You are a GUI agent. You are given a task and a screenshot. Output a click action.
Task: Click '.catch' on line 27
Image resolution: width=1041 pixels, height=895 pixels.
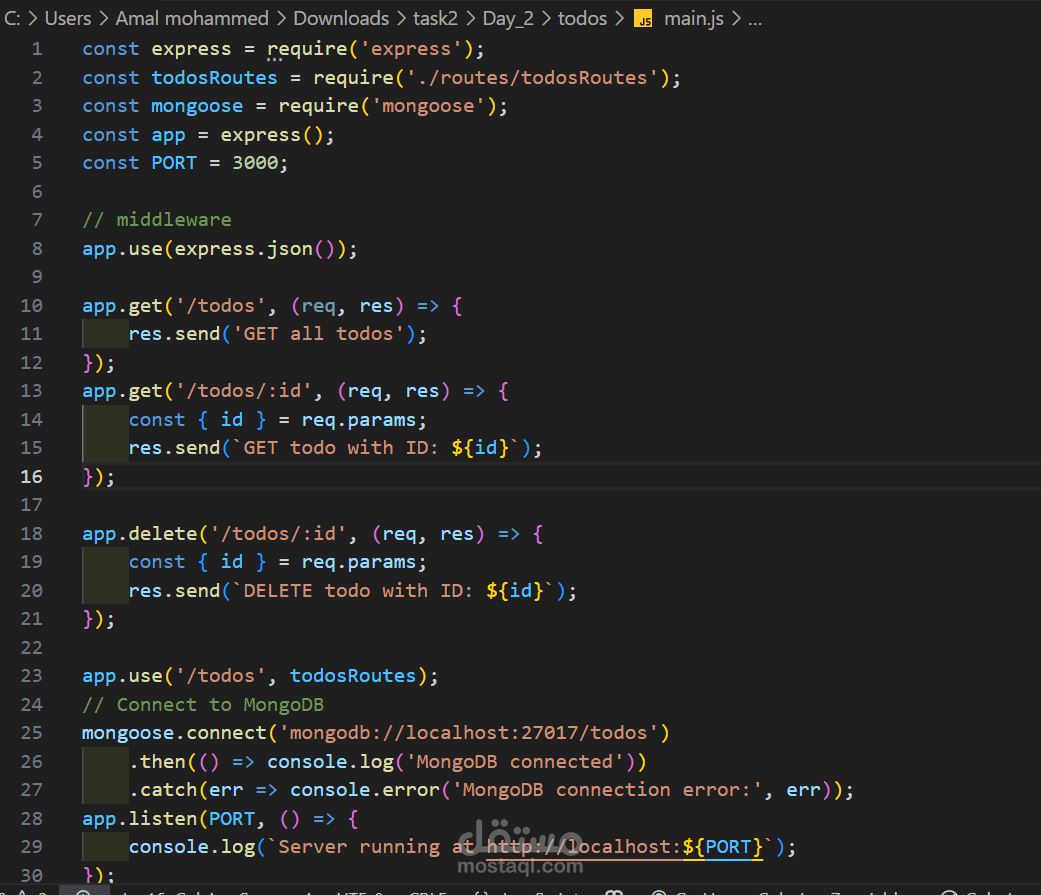click(x=163, y=790)
